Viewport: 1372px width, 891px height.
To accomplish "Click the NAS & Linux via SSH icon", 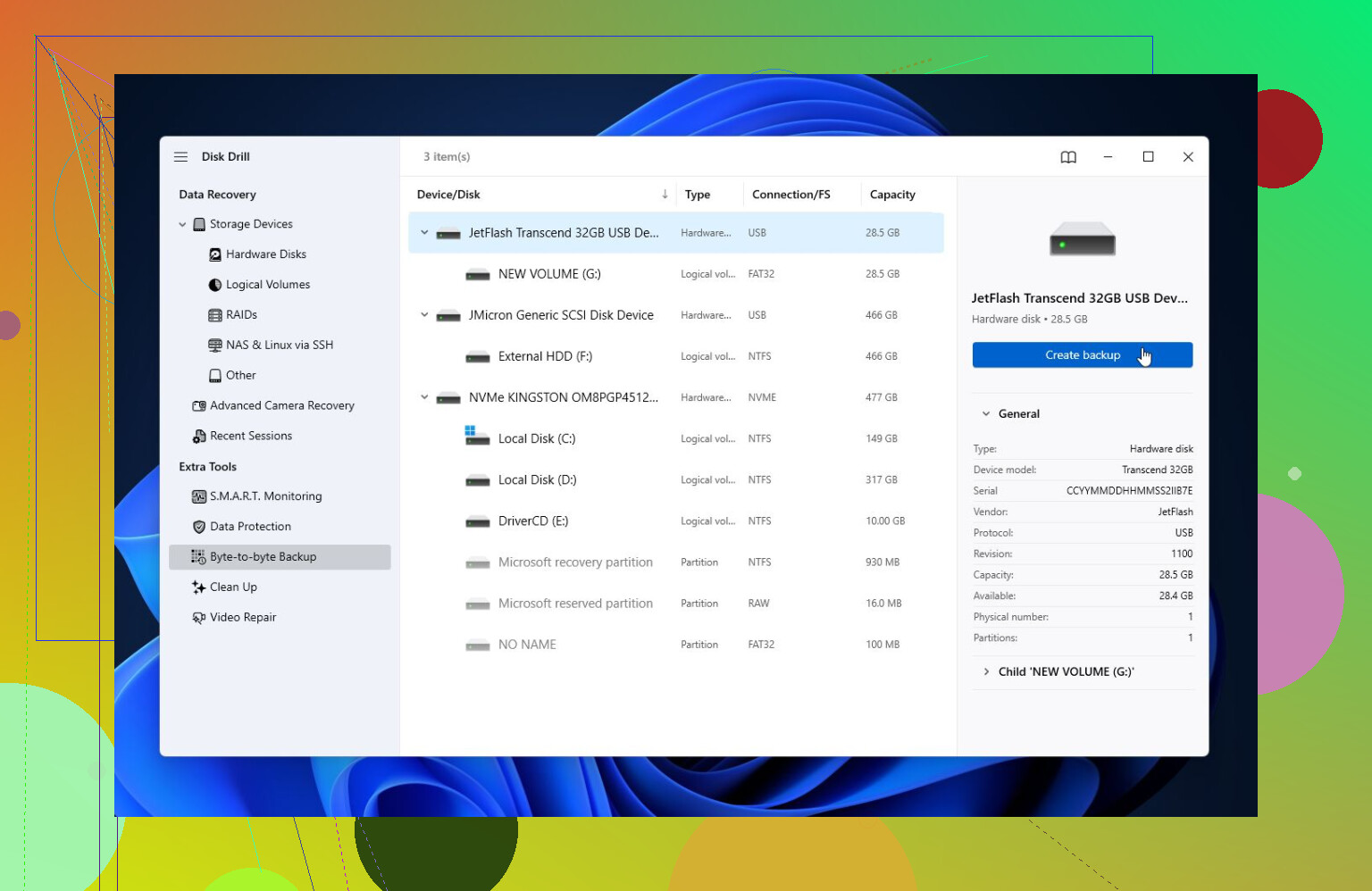I will tap(215, 346).
